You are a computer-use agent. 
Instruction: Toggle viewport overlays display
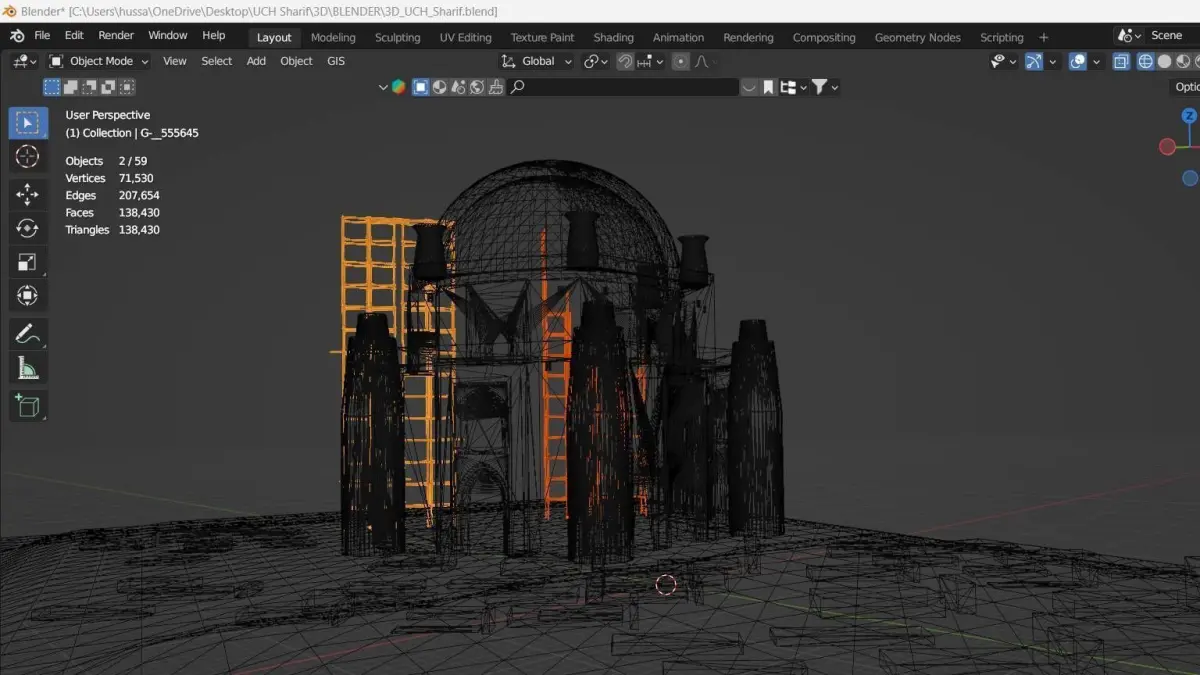[x=1078, y=61]
